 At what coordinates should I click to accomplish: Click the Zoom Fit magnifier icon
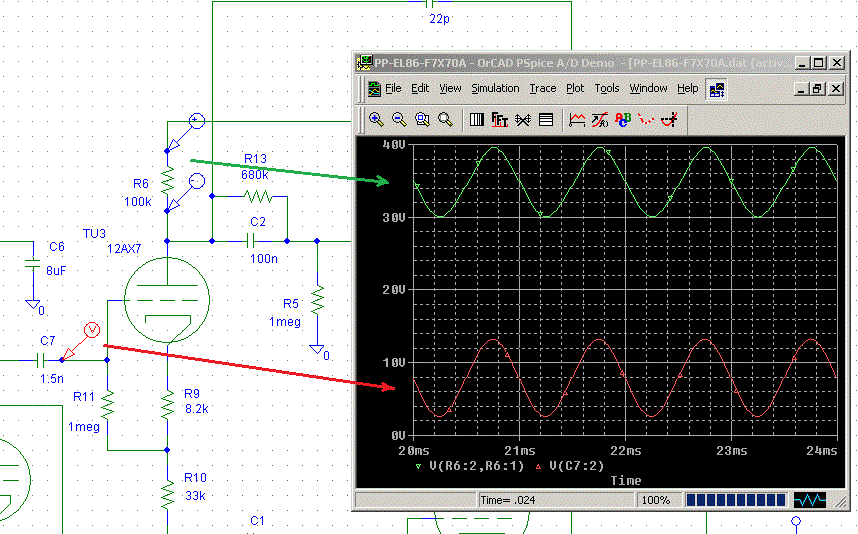pyautogui.click(x=445, y=119)
